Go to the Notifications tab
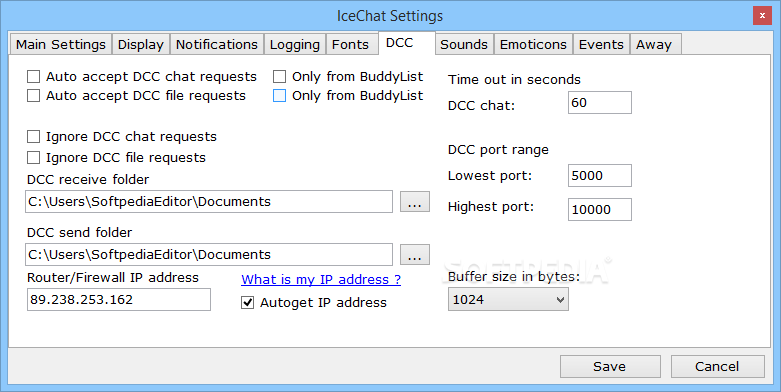 [x=217, y=44]
